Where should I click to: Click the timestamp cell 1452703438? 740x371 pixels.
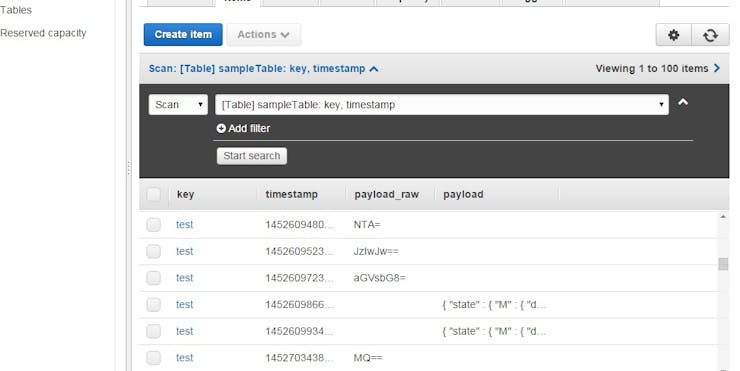click(299, 358)
